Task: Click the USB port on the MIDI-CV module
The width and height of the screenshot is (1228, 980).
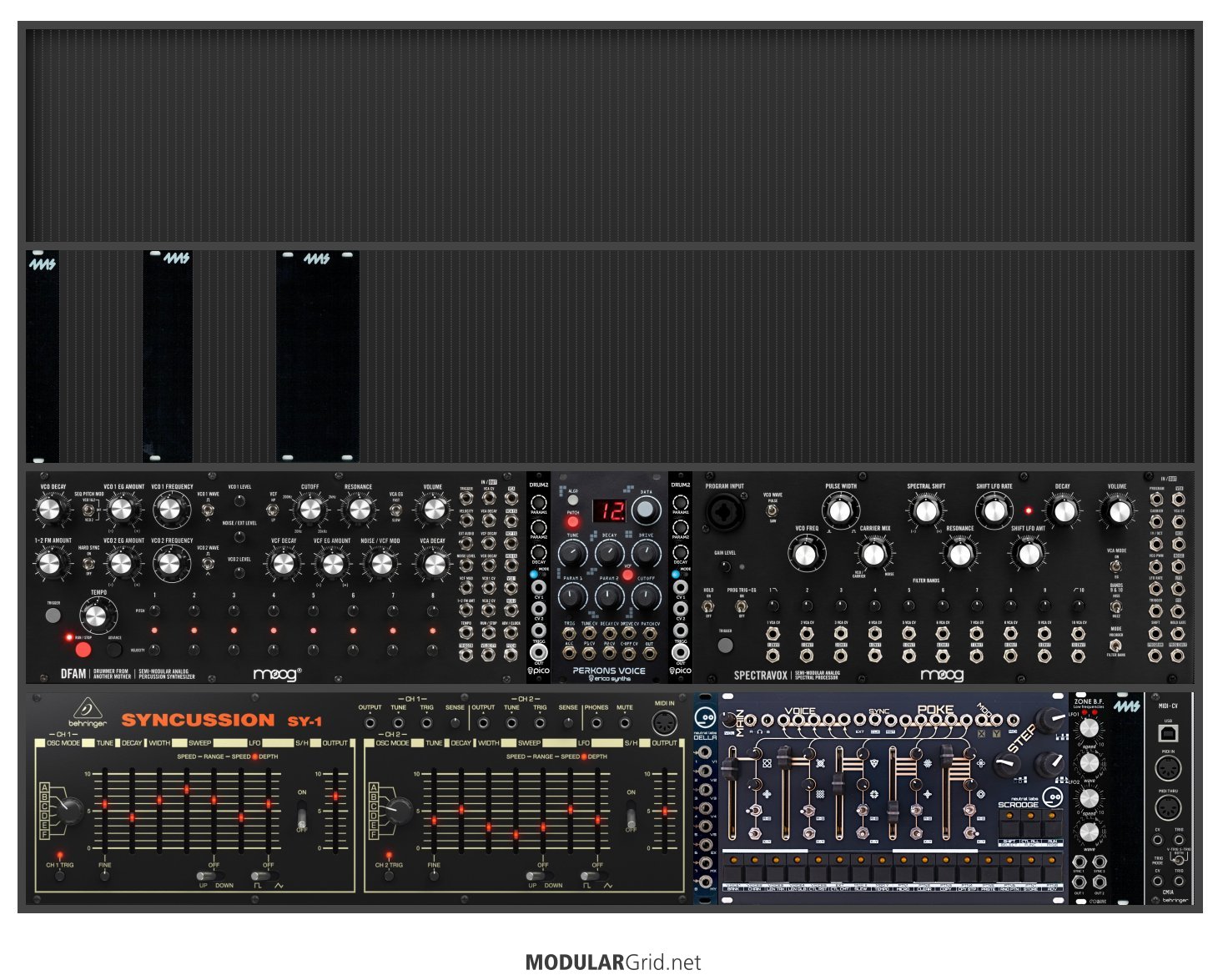Action: coord(1168,733)
